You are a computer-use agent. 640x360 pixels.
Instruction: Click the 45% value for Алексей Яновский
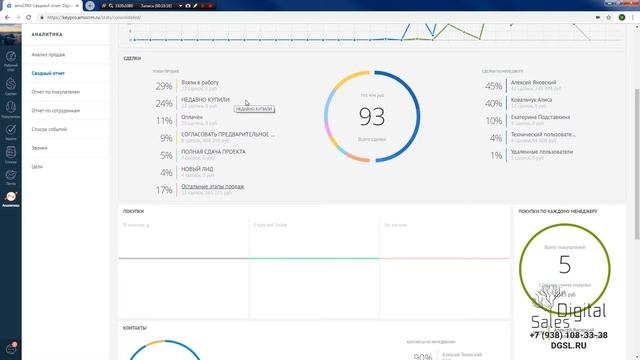[493, 86]
